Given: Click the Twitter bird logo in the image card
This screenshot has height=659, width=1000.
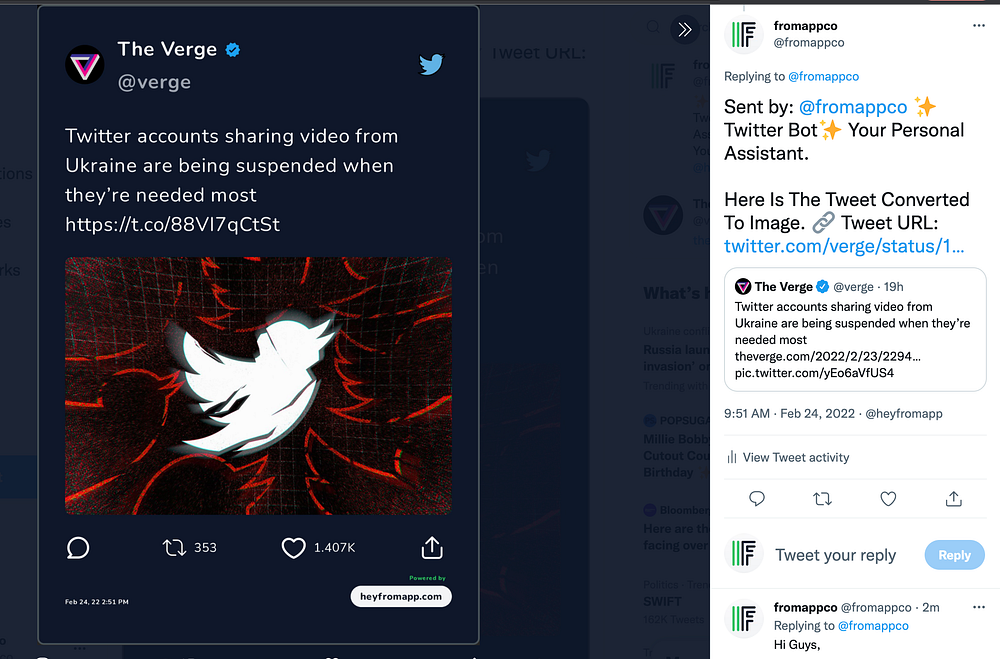Looking at the screenshot, I should click(x=431, y=65).
